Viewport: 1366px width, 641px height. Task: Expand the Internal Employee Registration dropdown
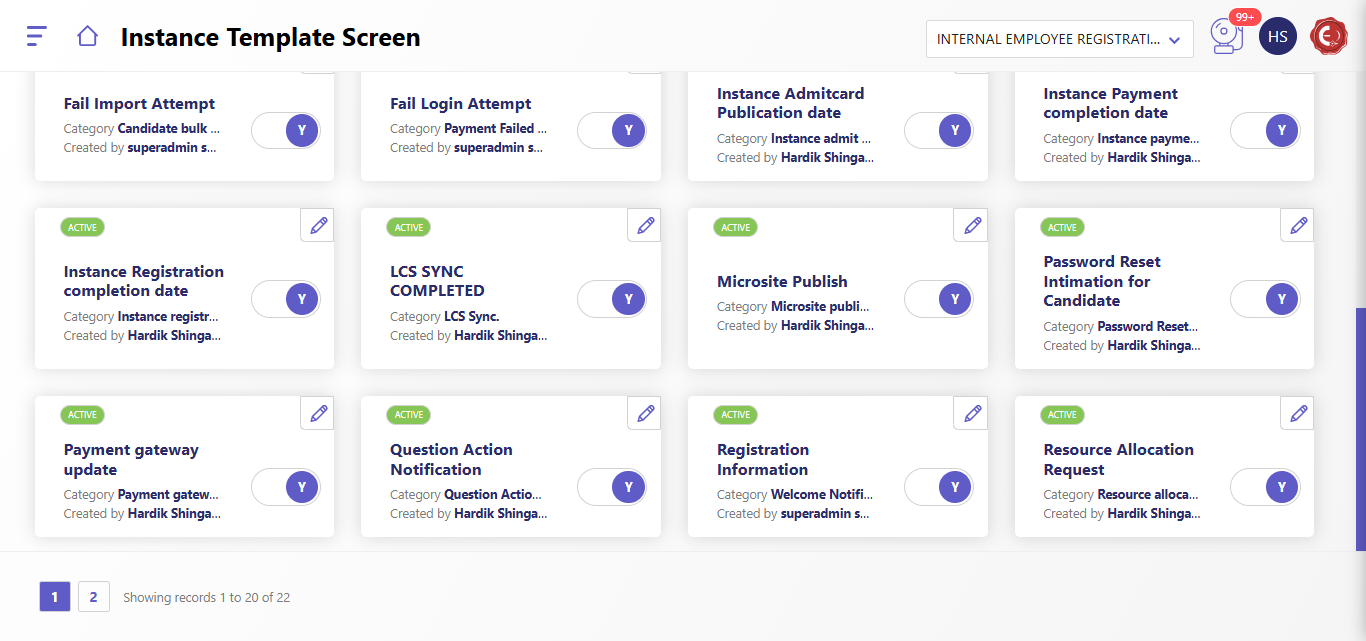pos(1059,40)
